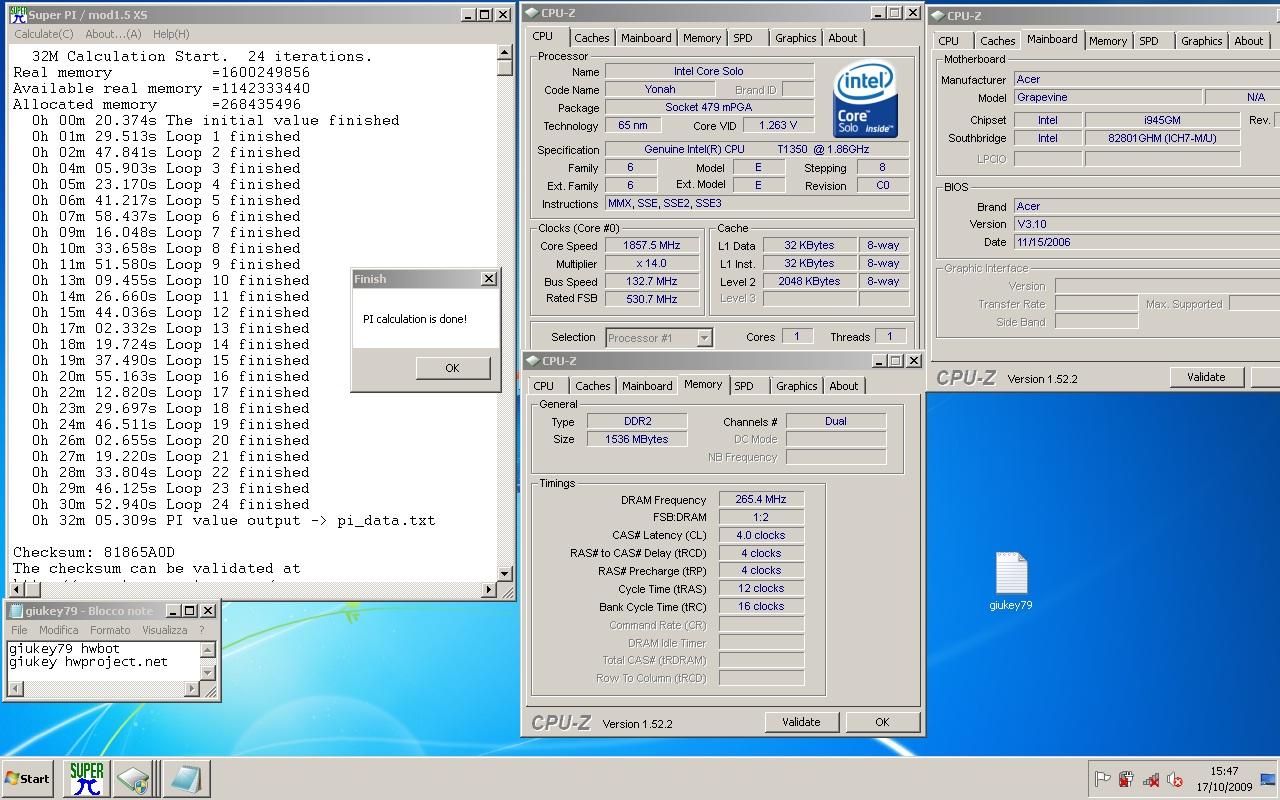Screen dimensions: 1280x800
Task: Click Validate in the Mainboard window
Action: tap(1206, 377)
